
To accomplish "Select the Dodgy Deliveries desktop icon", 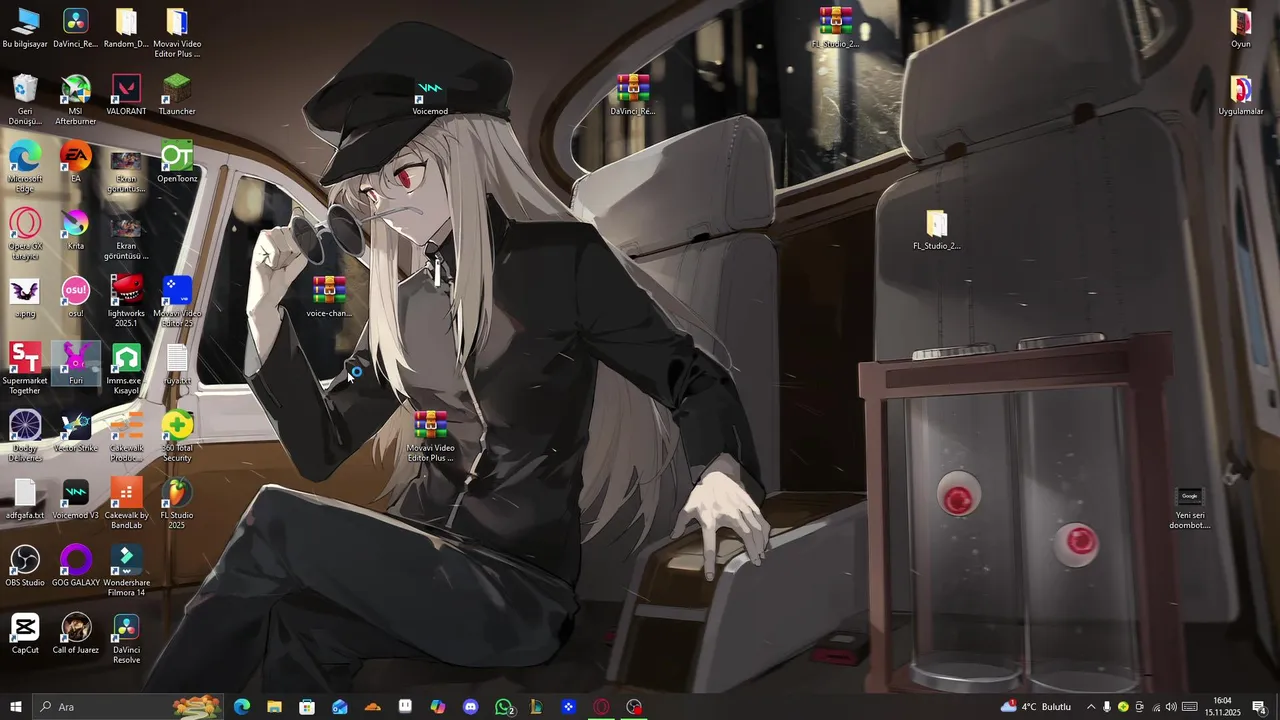I will pyautogui.click(x=25, y=436).
